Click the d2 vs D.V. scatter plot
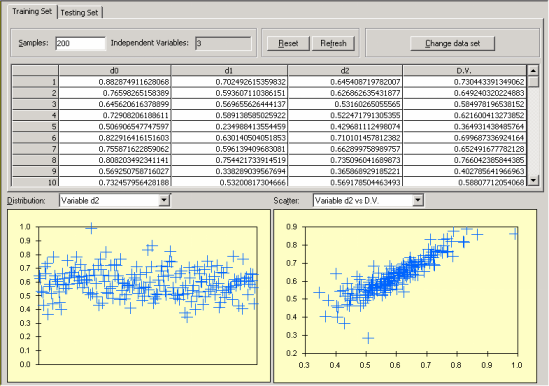Image resolution: width=549 pixels, height=386 pixels. [405, 296]
